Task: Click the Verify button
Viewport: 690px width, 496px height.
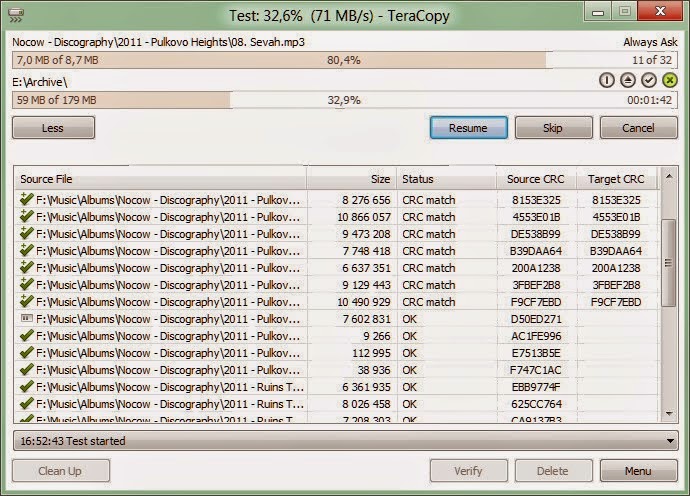Action: click(469, 471)
